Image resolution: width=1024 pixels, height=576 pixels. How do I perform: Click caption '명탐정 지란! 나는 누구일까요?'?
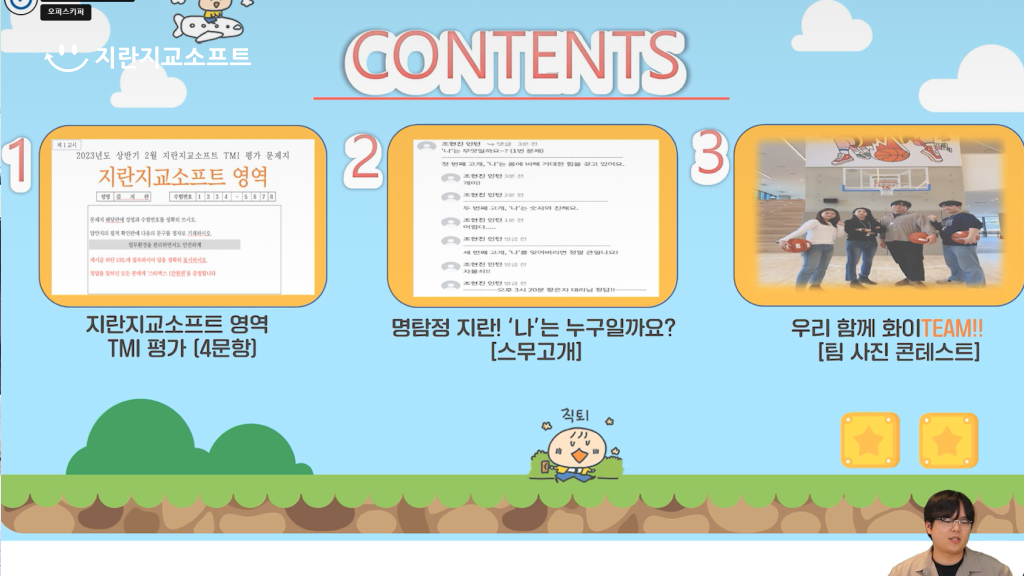tap(533, 327)
